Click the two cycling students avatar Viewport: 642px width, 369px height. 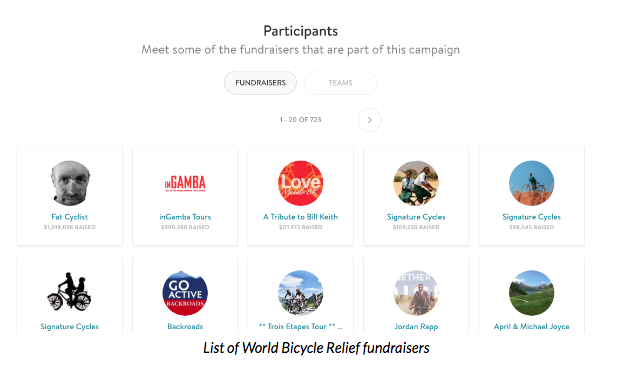416,183
